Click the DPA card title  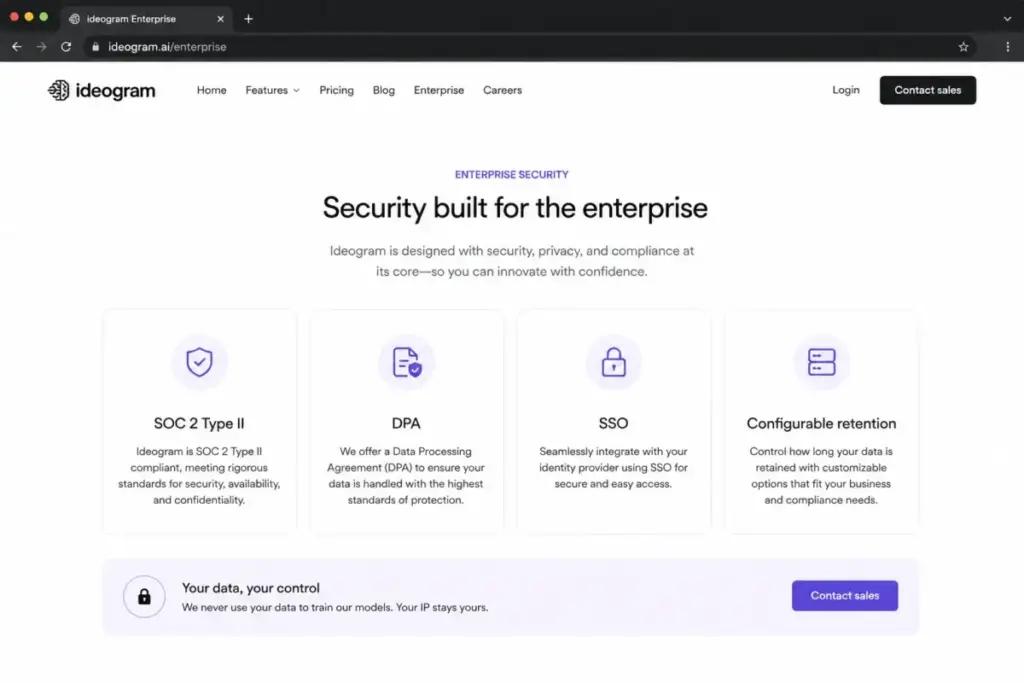point(406,423)
